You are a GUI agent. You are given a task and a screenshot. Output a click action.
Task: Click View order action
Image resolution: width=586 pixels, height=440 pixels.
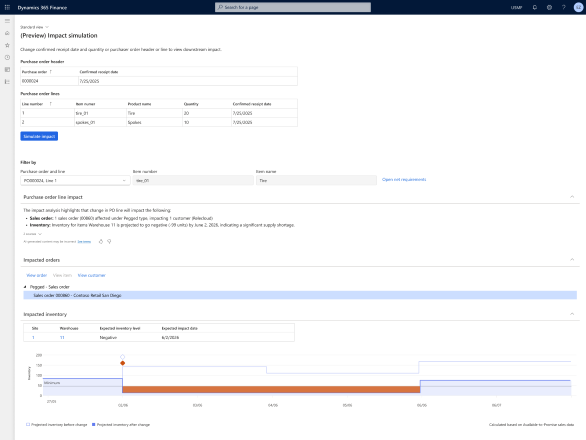pyautogui.click(x=37, y=276)
